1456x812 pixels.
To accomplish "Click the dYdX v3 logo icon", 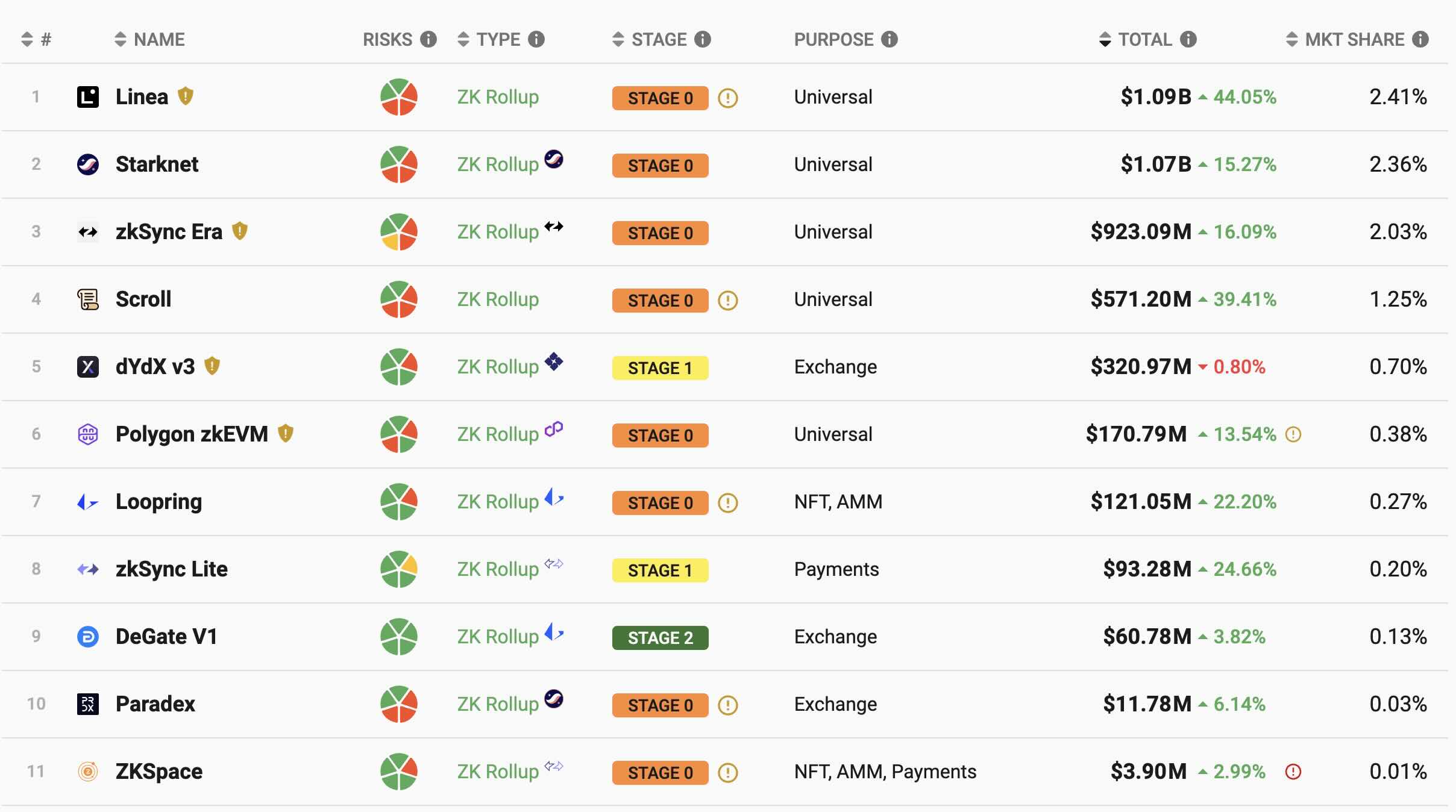I will click(x=88, y=367).
